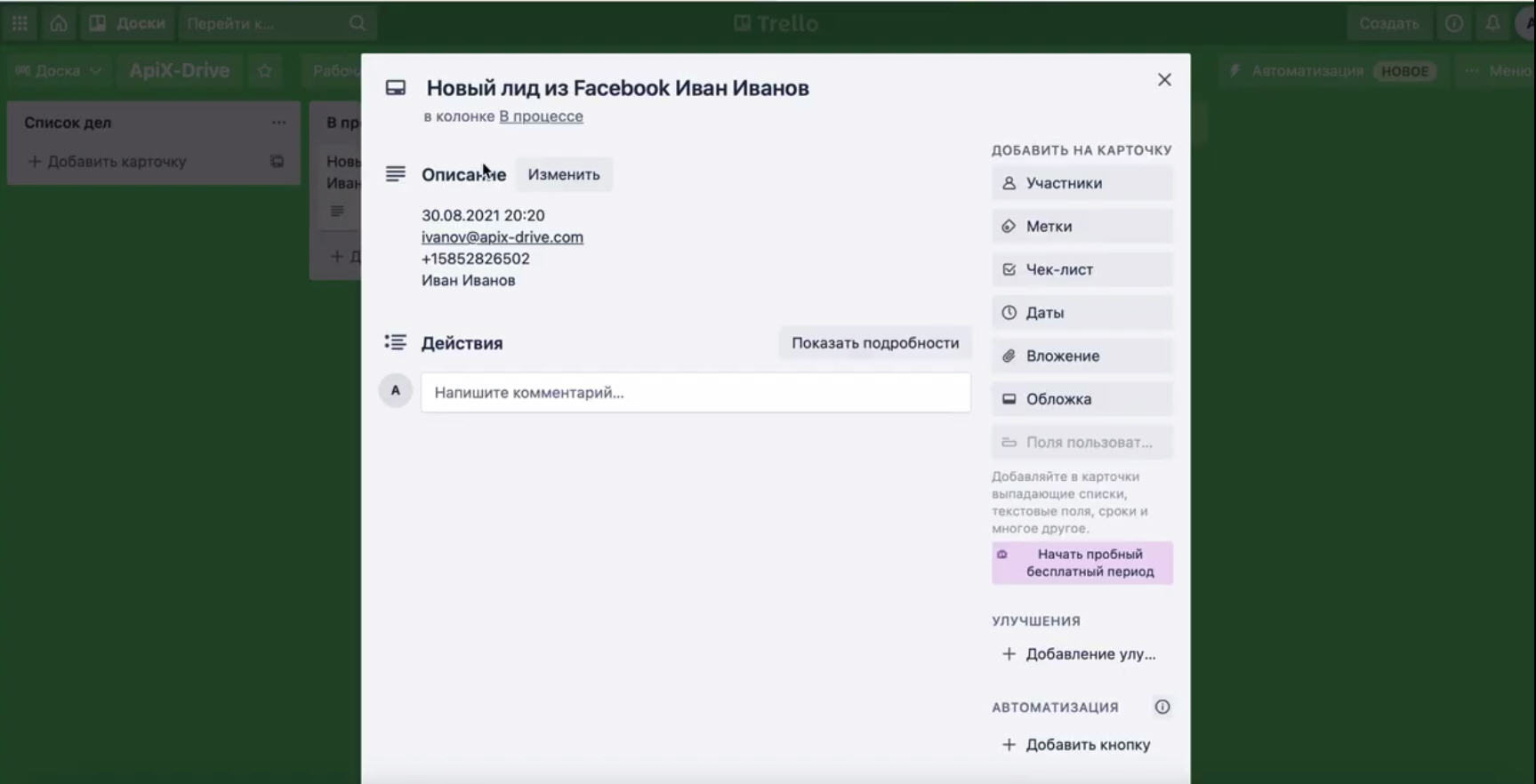Open the apps grid icon in header
This screenshot has width=1536, height=784.
[x=20, y=24]
